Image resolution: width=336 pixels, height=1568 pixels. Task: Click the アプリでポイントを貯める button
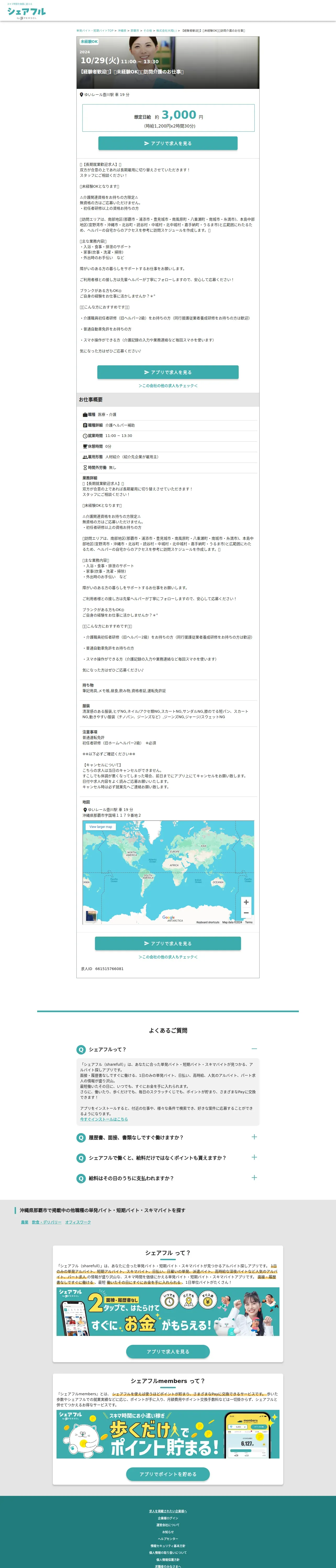pos(168,1474)
